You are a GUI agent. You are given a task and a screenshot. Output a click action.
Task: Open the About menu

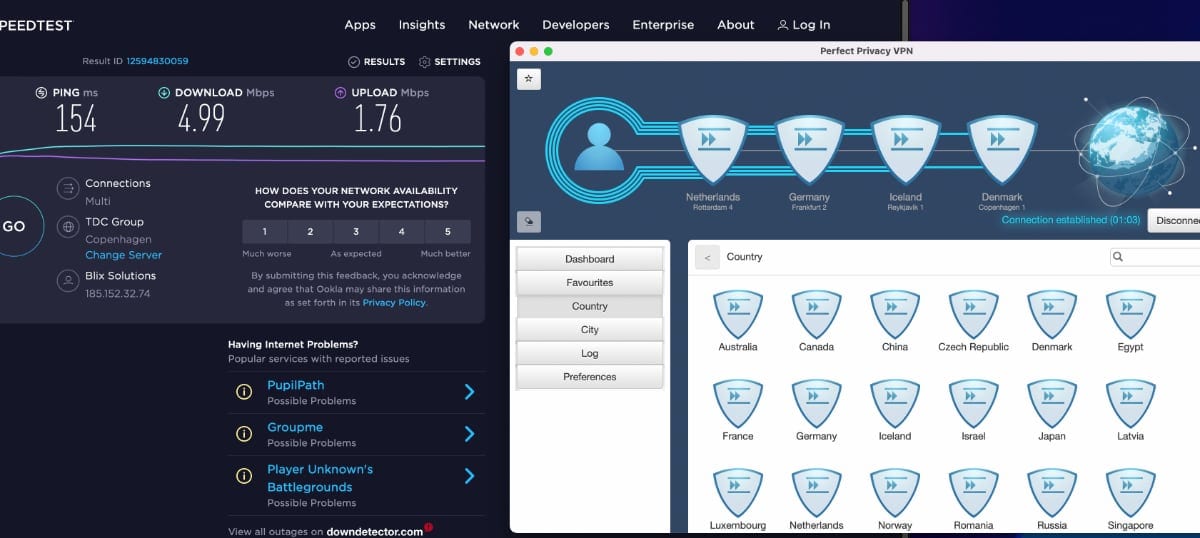coord(736,25)
